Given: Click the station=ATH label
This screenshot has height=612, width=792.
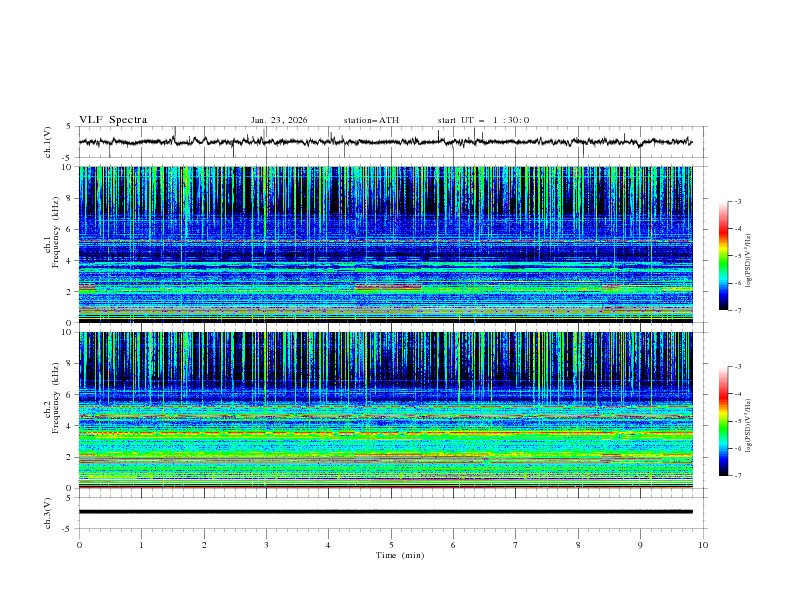Looking at the screenshot, I should tap(371, 120).
